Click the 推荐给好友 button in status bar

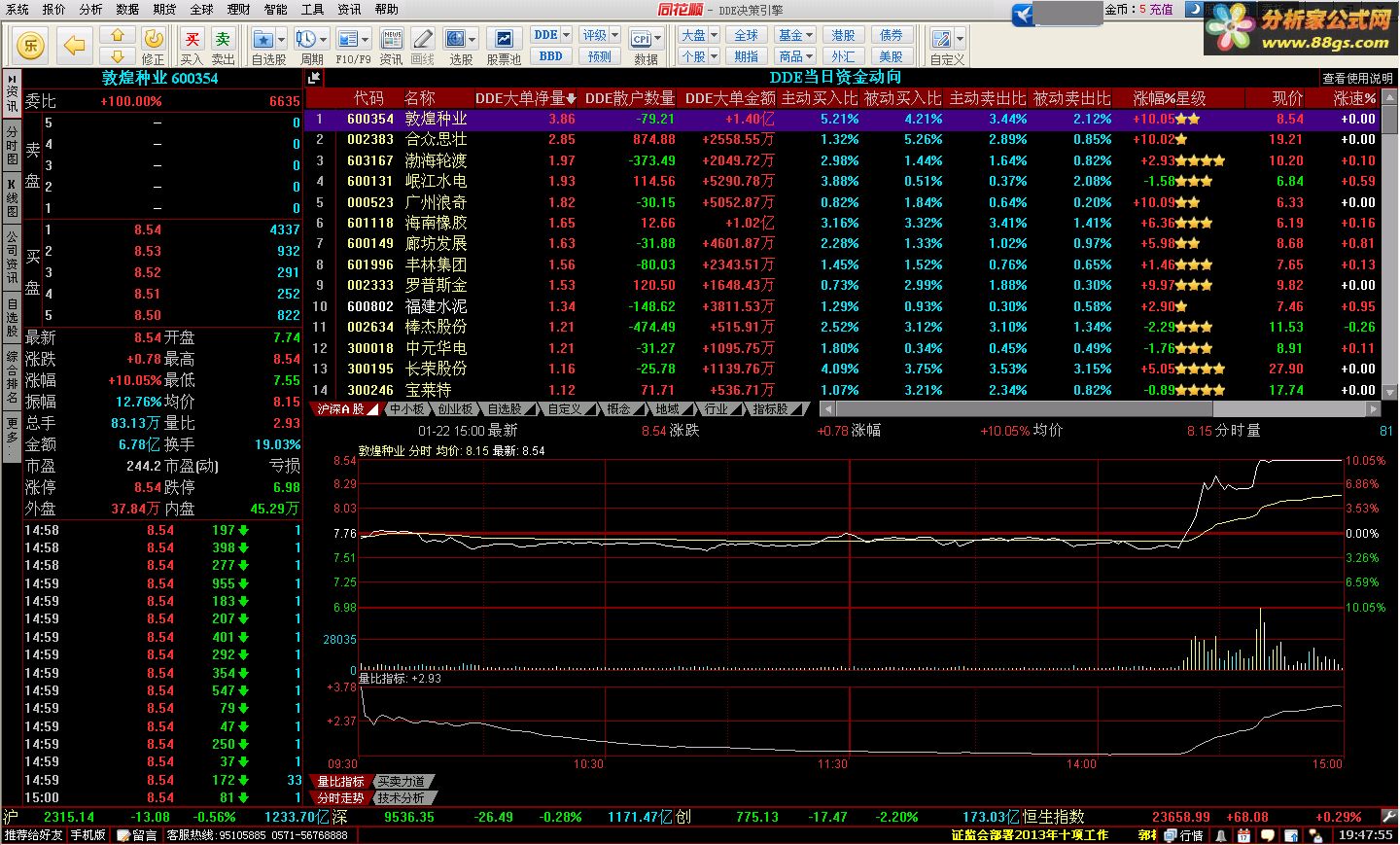33,835
